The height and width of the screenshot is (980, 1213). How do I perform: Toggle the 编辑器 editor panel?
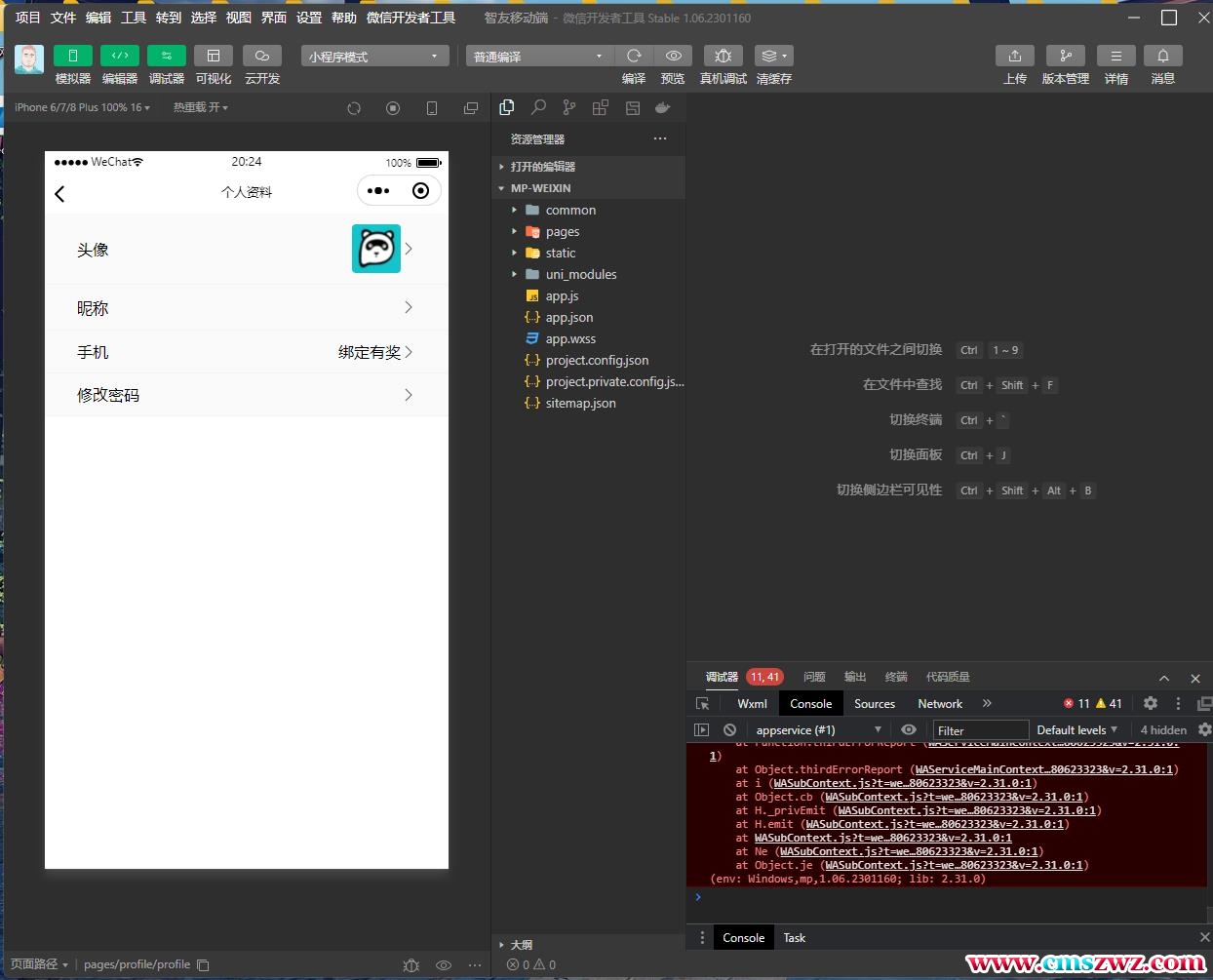(120, 56)
